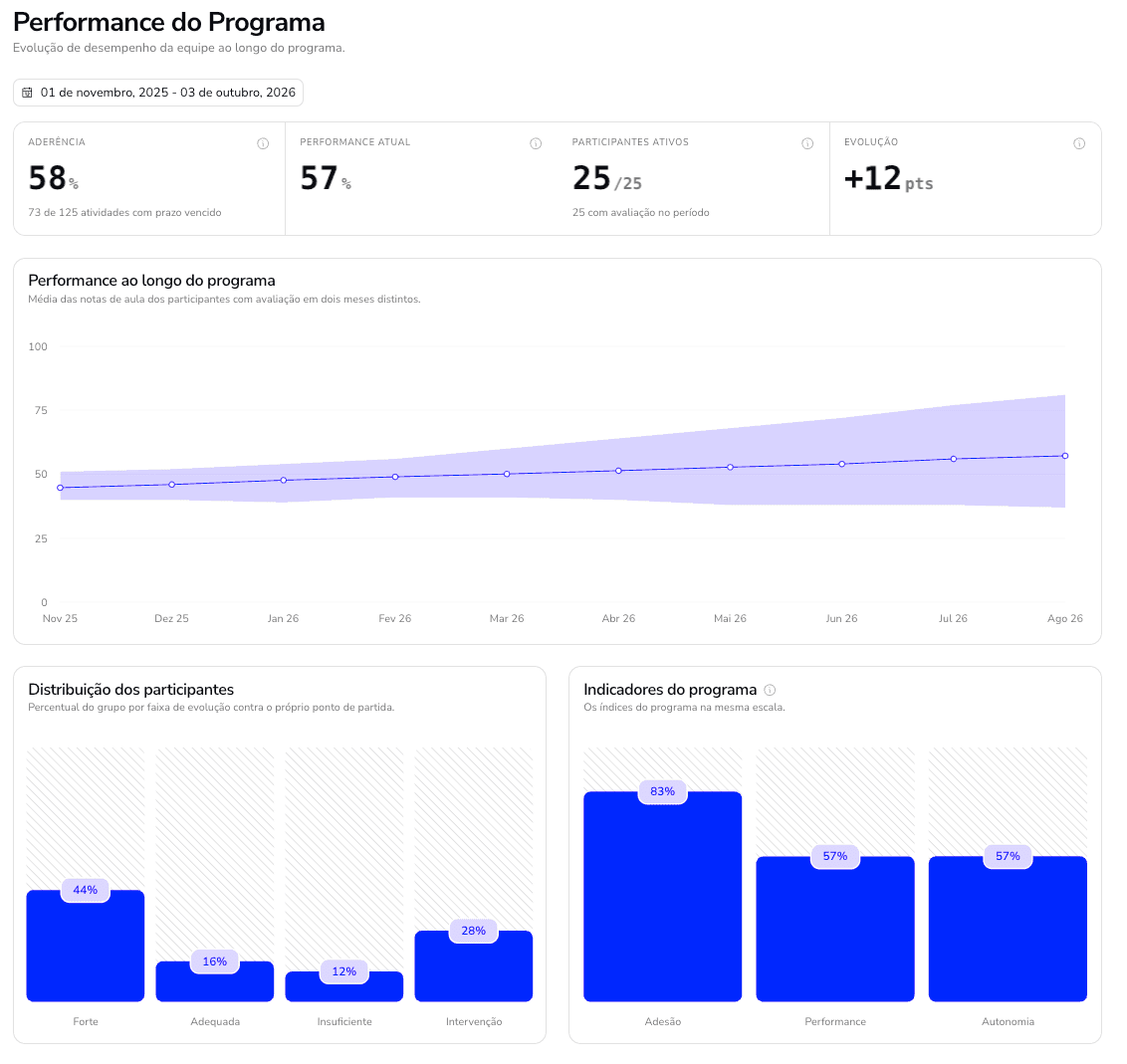Select the Nov 25 data point

click(x=61, y=488)
